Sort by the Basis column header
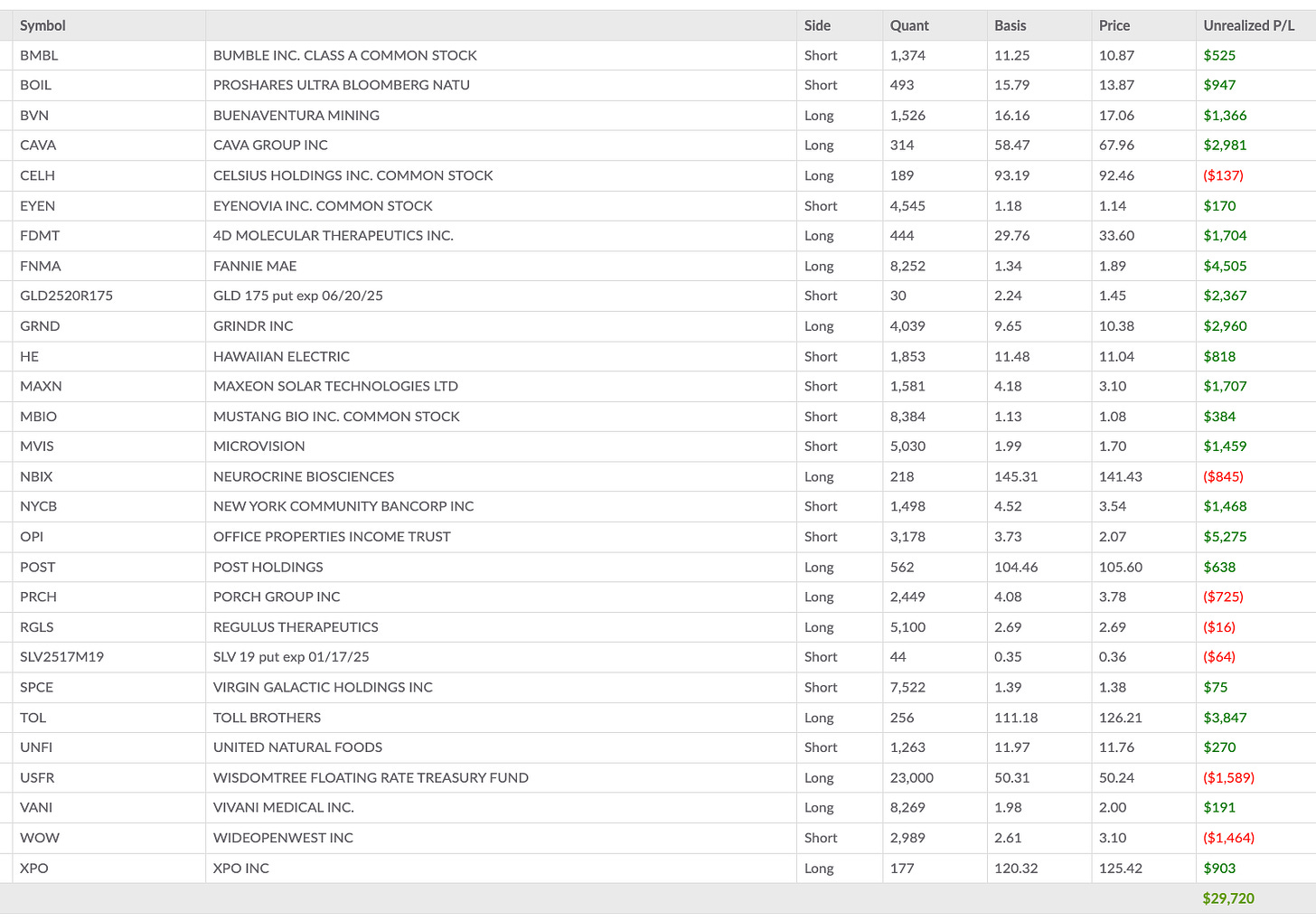The height and width of the screenshot is (921, 1316). pyautogui.click(x=1010, y=25)
